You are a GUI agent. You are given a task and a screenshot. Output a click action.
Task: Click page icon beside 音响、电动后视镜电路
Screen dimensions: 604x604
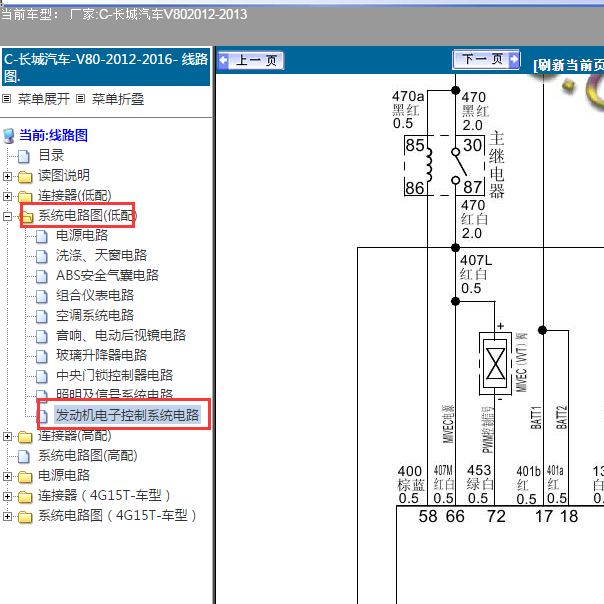pos(42,336)
